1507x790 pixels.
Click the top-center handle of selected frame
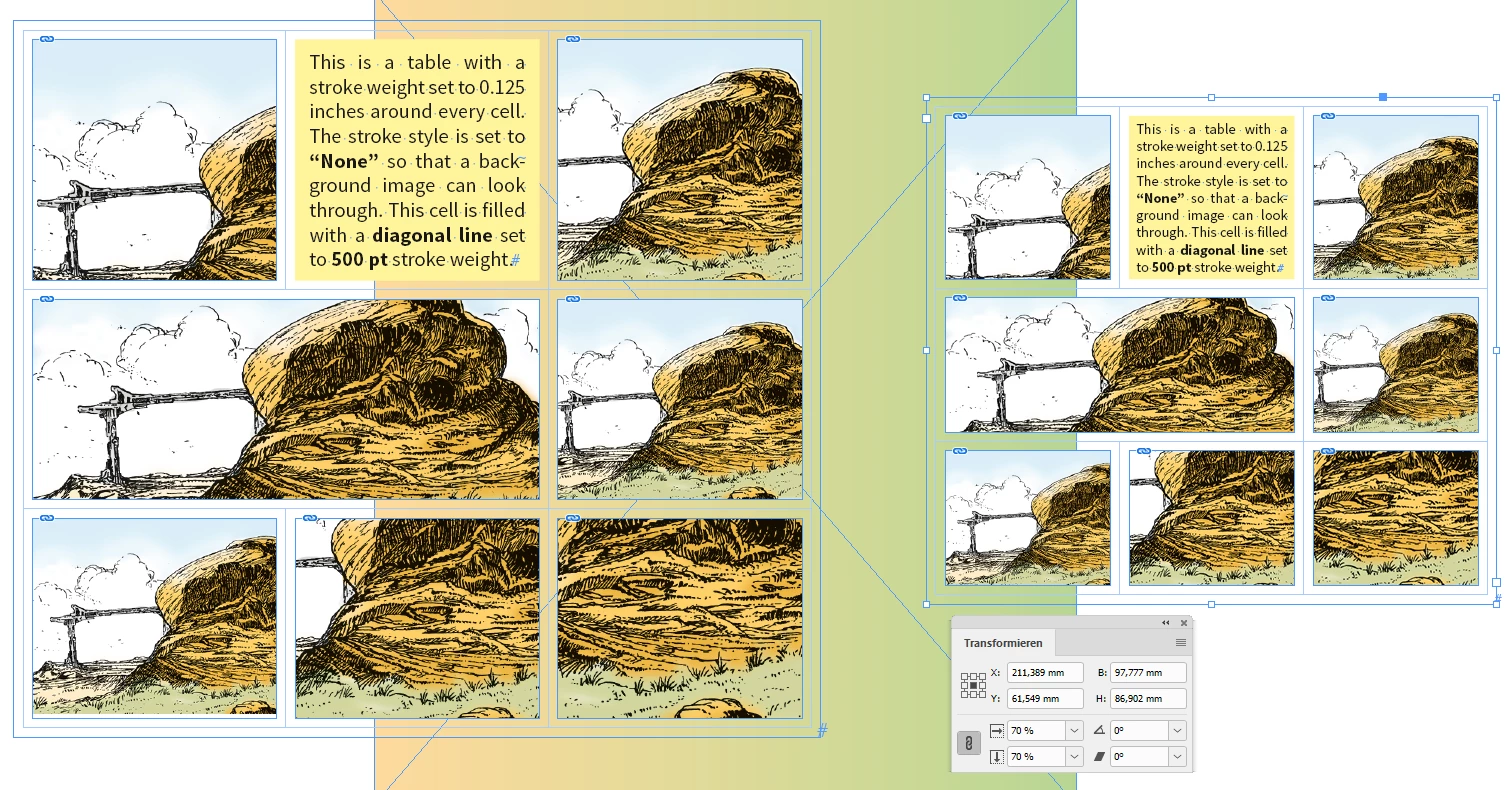[1212, 97]
